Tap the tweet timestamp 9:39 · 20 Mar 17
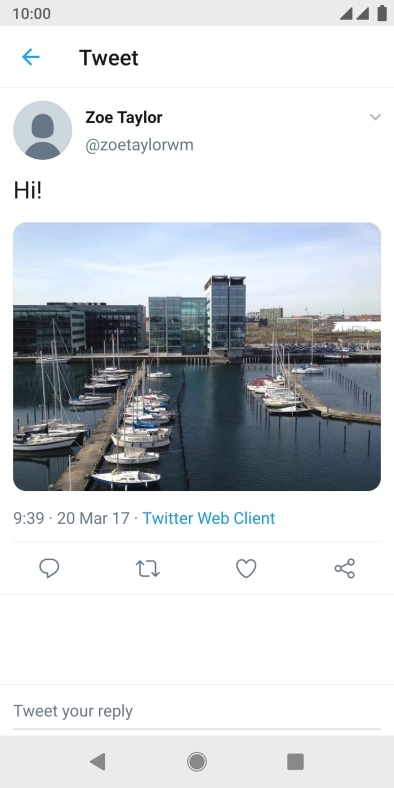This screenshot has height=788, width=394. tap(71, 518)
